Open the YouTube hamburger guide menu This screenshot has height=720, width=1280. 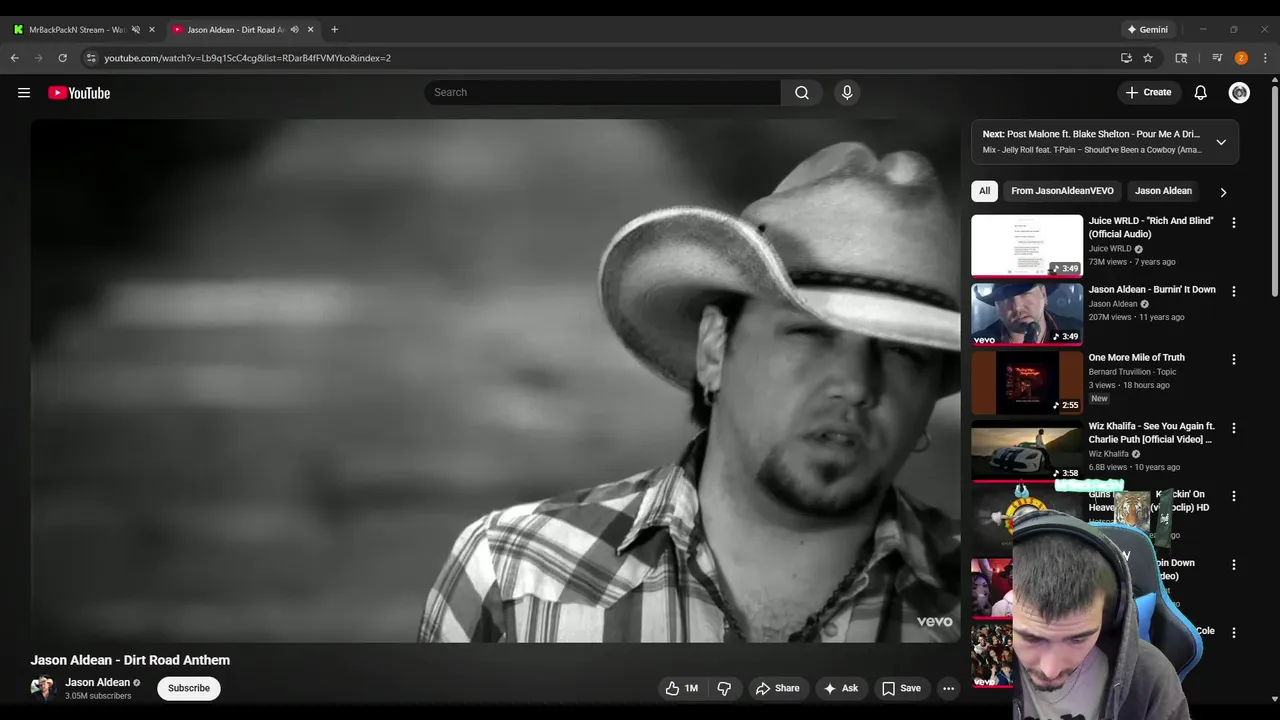24,93
